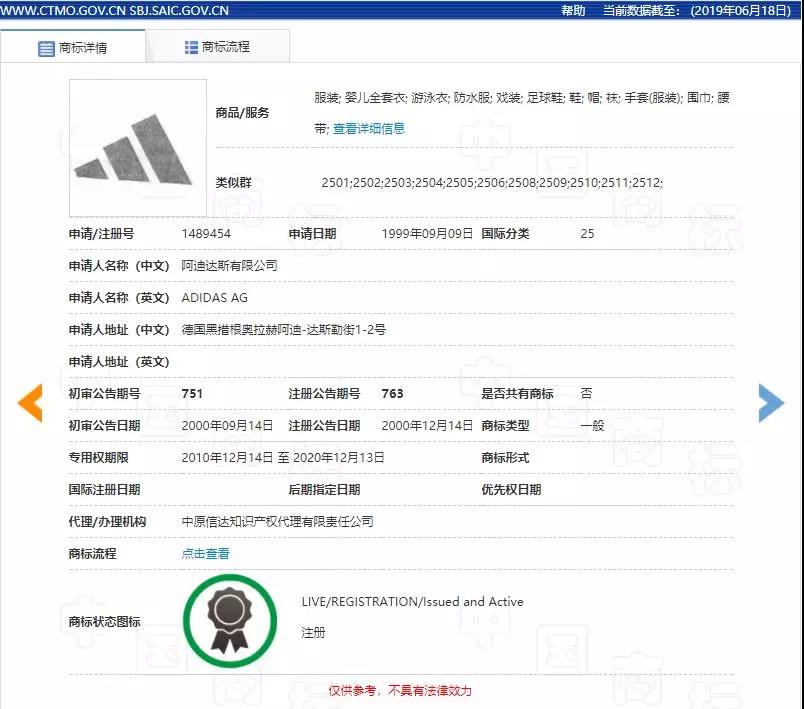This screenshot has height=709, width=804.
Task: Click 点击查看 in the 商标流程 row
Action: pyautogui.click(x=205, y=553)
